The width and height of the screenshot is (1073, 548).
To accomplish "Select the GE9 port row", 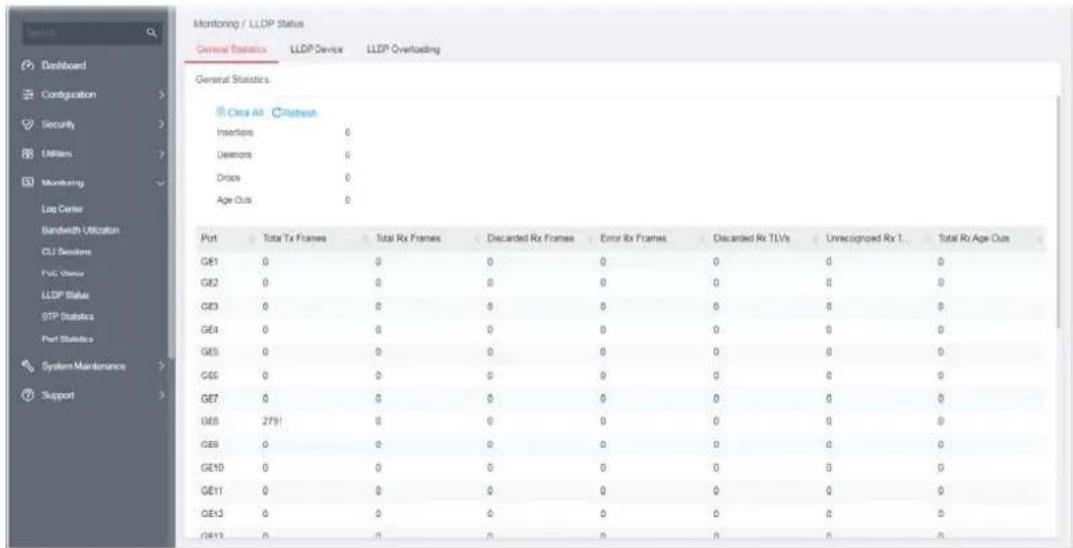I will (620, 444).
